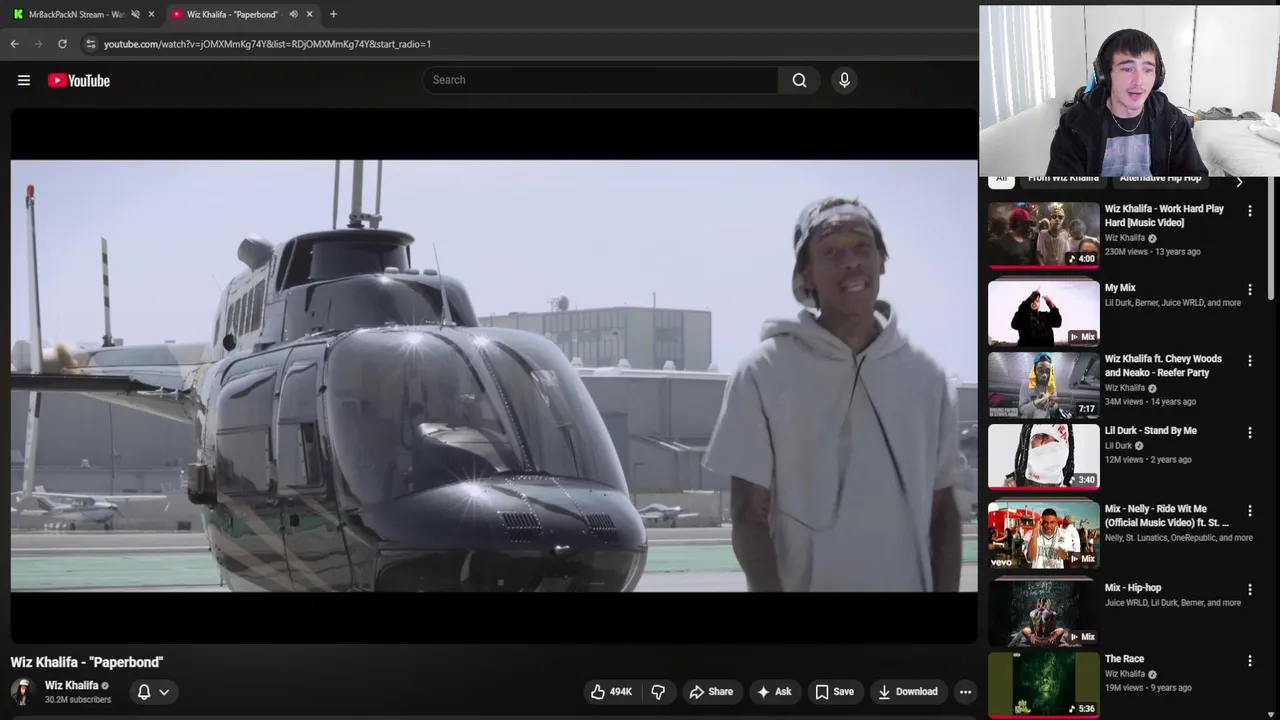Select the 'From Wiz Khalifa' filter chip
Image resolution: width=1280 pixels, height=720 pixels.
click(1063, 180)
